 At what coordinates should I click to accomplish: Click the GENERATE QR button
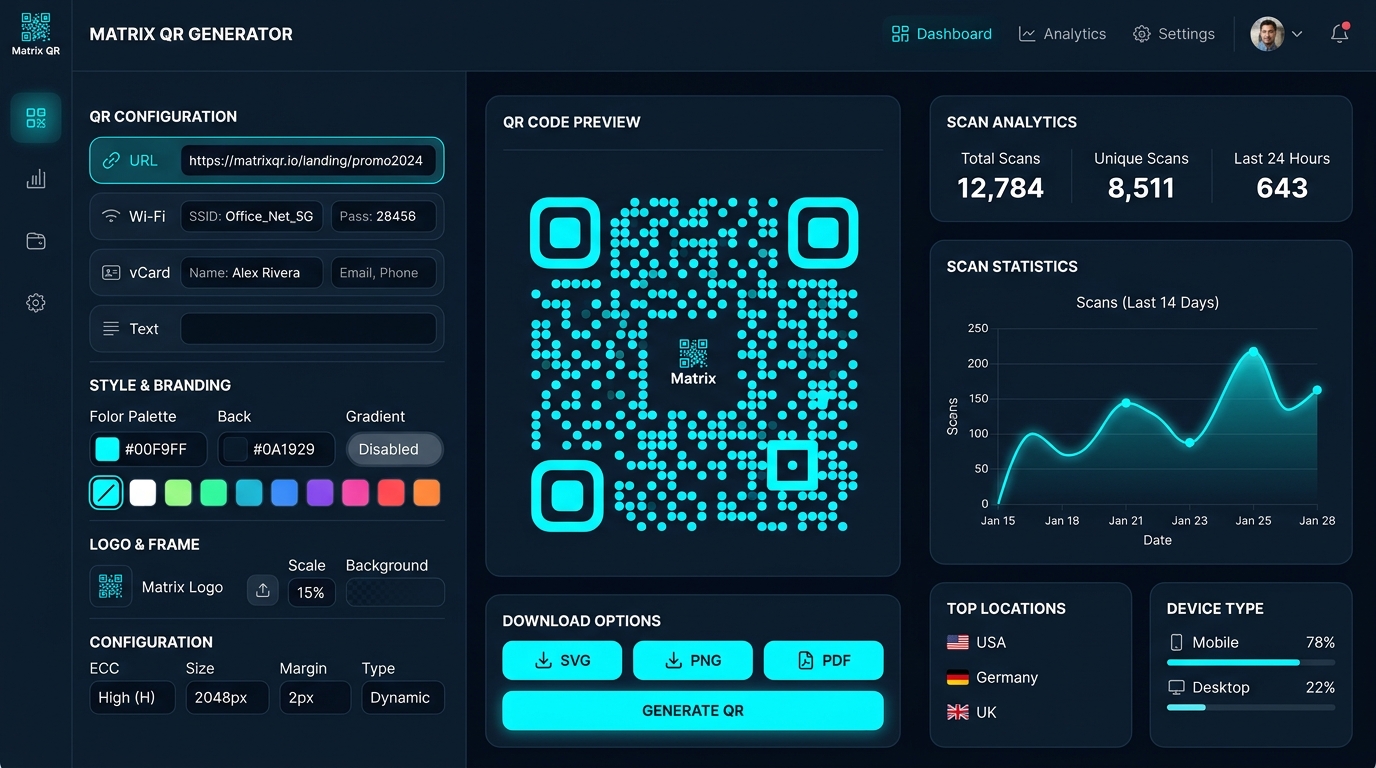(x=693, y=710)
